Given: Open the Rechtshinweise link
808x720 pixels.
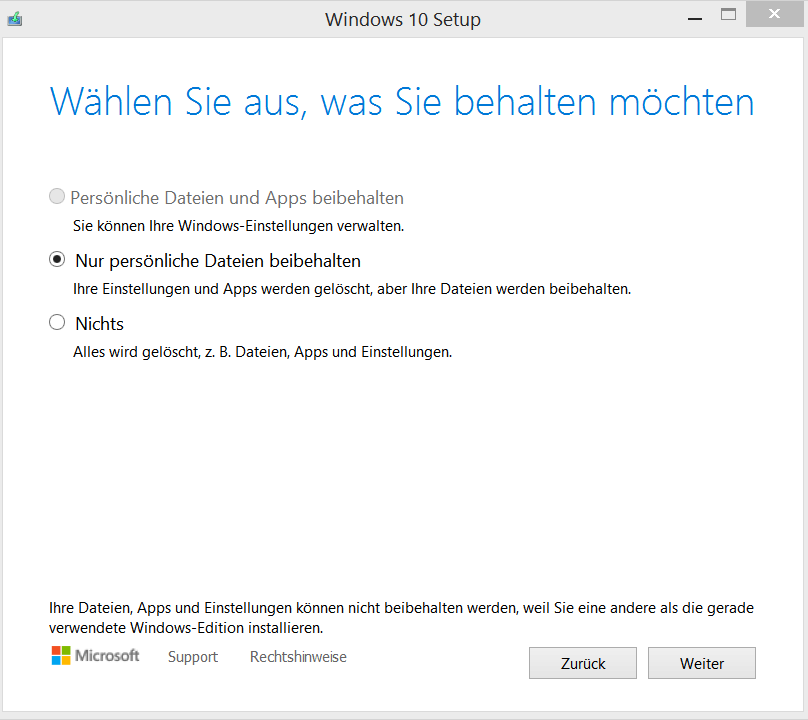Looking at the screenshot, I should [298, 657].
